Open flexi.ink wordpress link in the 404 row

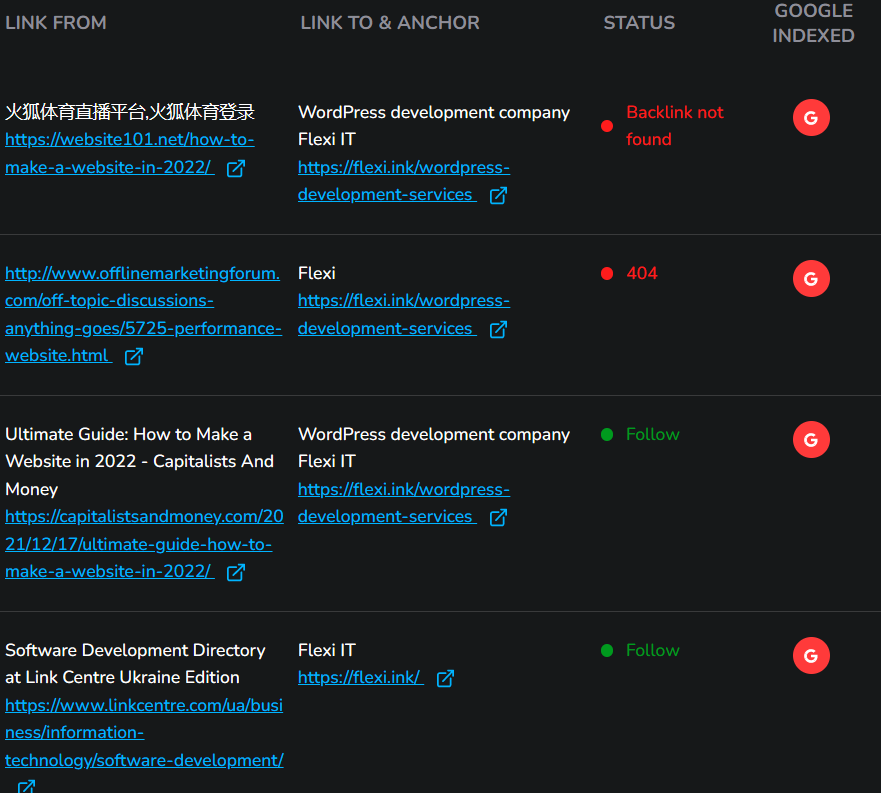point(403,314)
